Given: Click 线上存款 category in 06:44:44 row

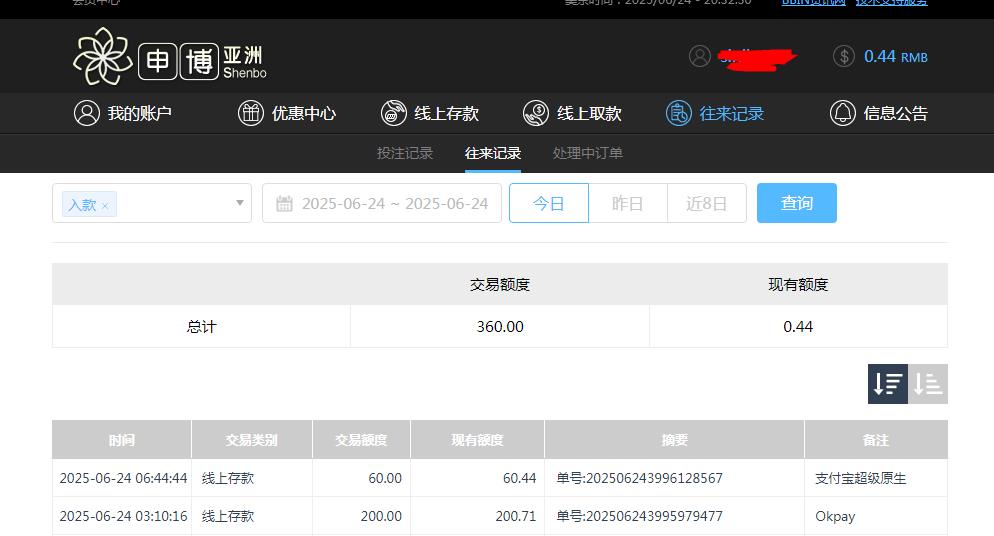Looking at the screenshot, I should (228, 478).
